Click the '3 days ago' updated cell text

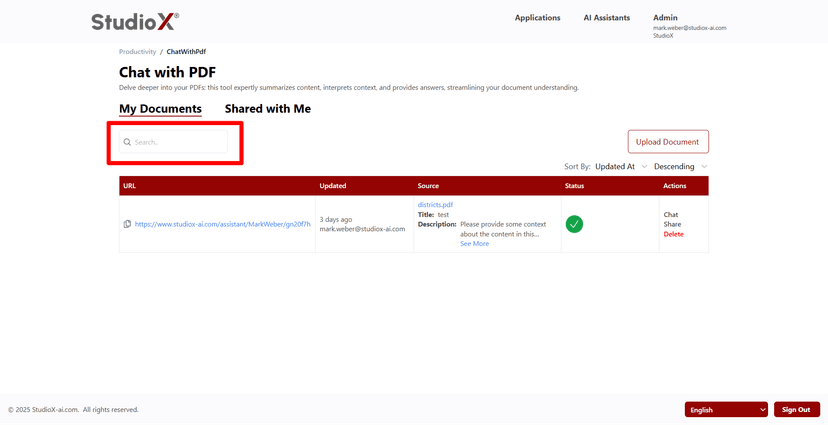(x=336, y=220)
